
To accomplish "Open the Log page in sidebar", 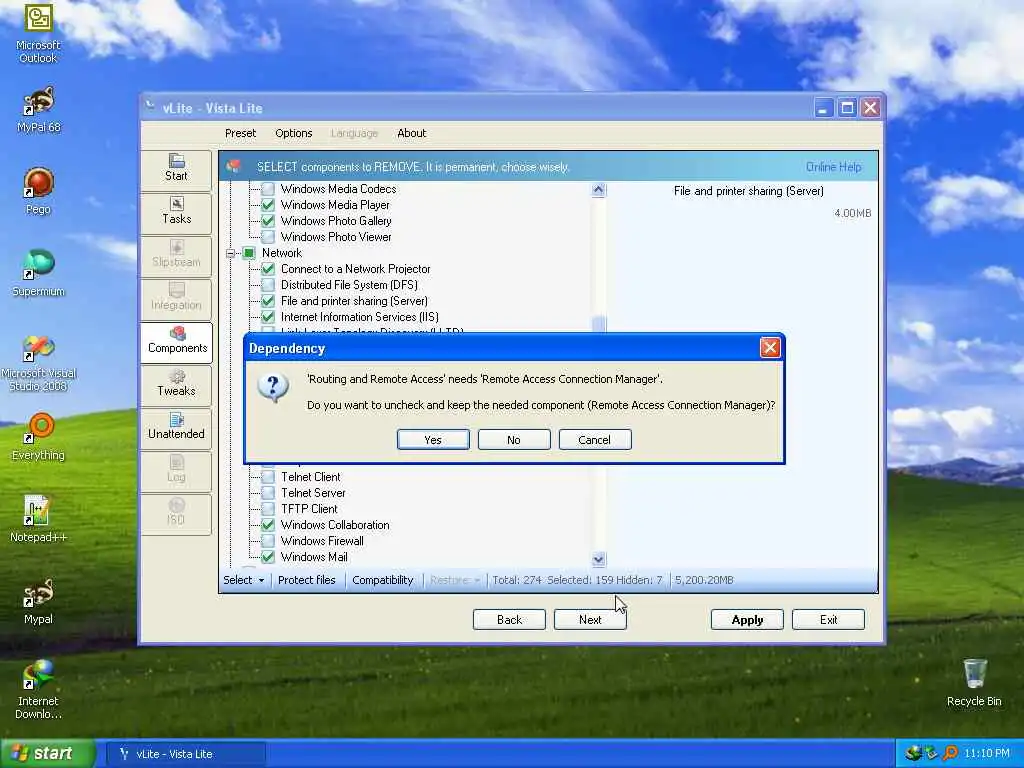I will pyautogui.click(x=176, y=471).
